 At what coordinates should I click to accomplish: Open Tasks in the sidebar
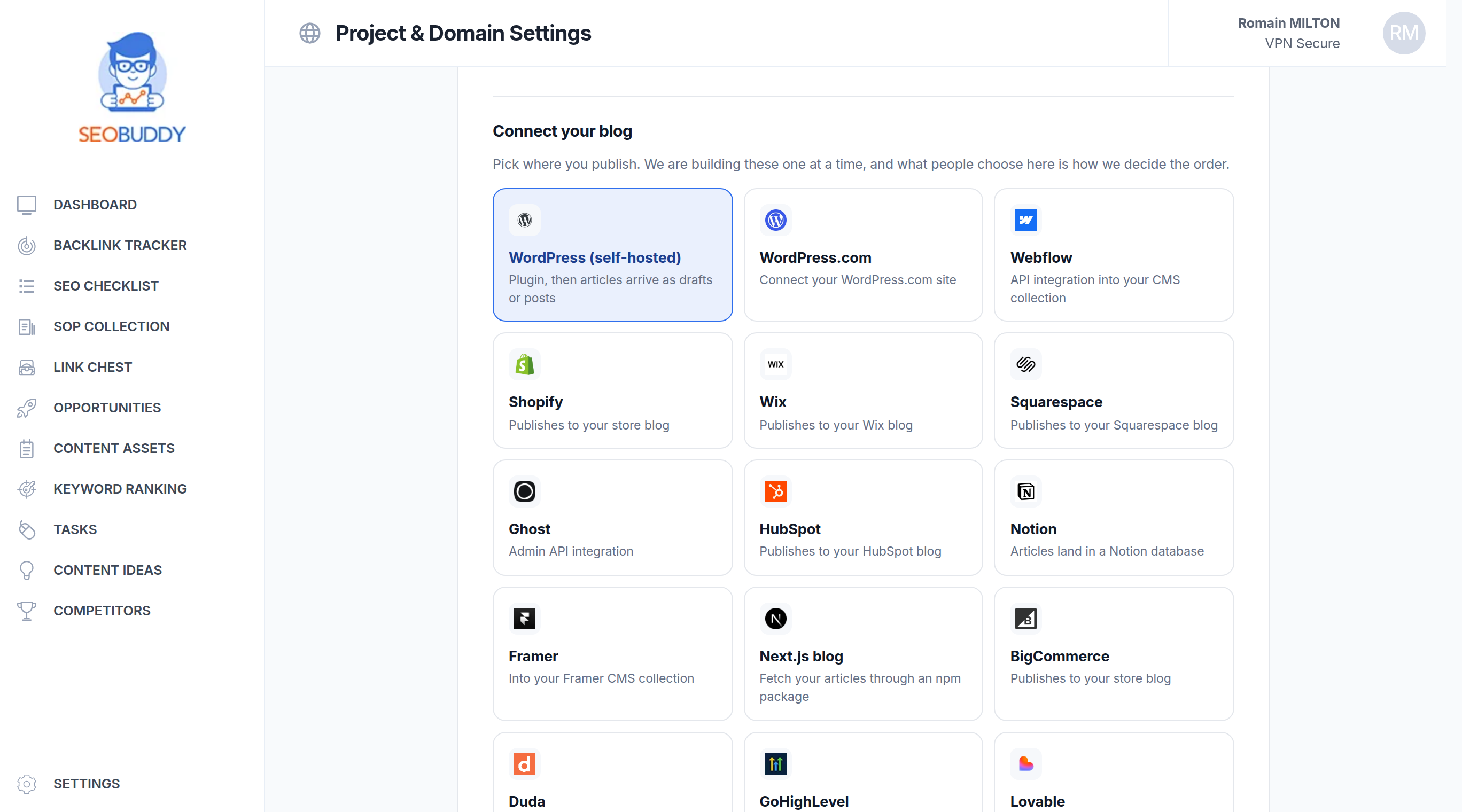75,529
